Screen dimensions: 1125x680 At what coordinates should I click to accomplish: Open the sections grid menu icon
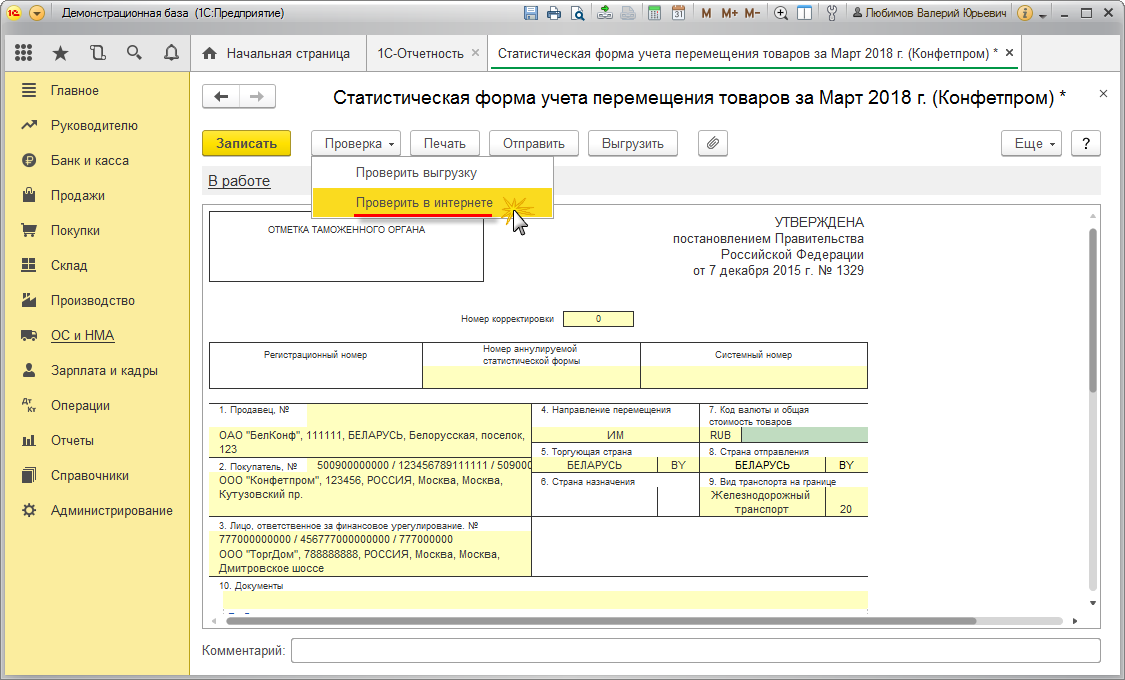[x=24, y=53]
